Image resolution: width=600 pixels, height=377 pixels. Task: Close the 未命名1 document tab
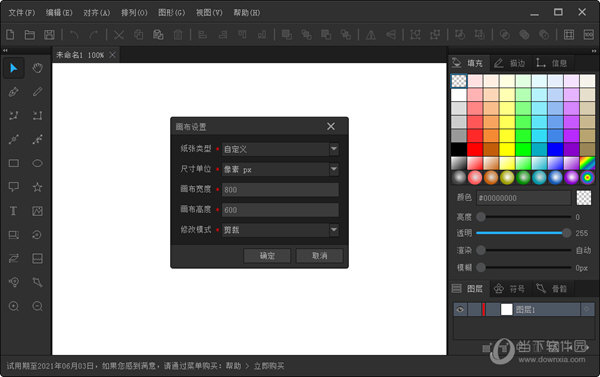click(112, 55)
